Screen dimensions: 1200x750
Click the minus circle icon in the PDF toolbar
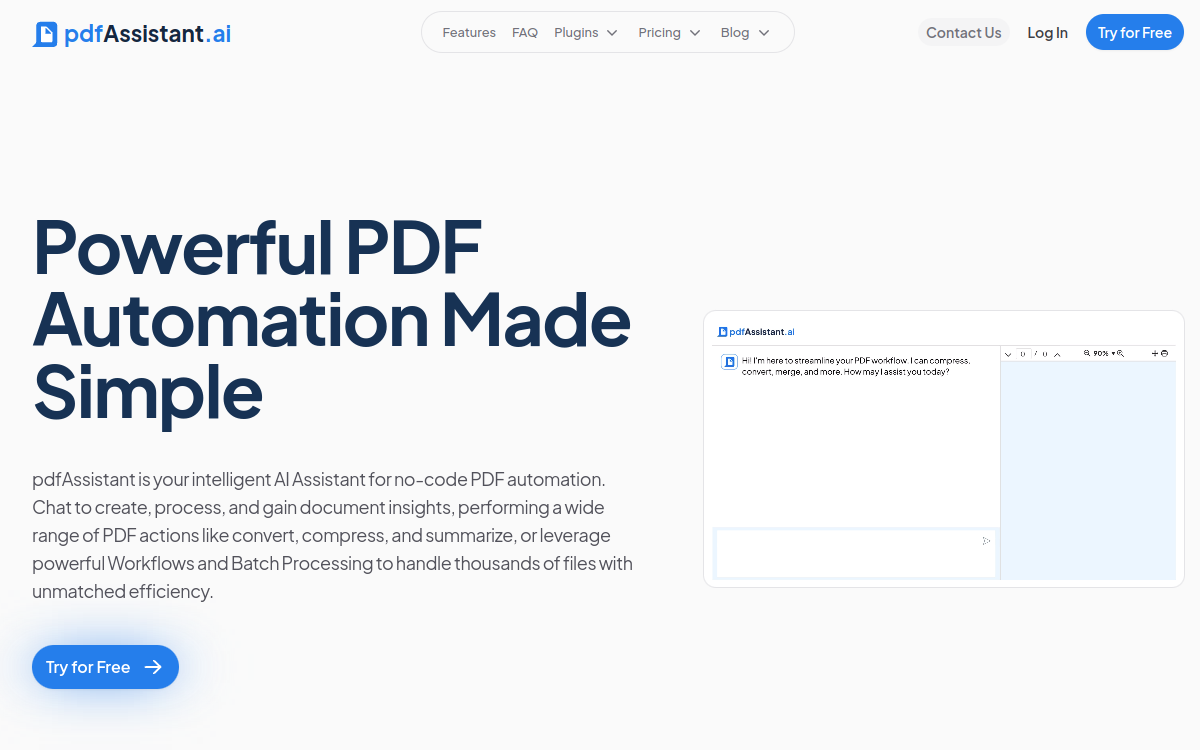coord(1164,354)
